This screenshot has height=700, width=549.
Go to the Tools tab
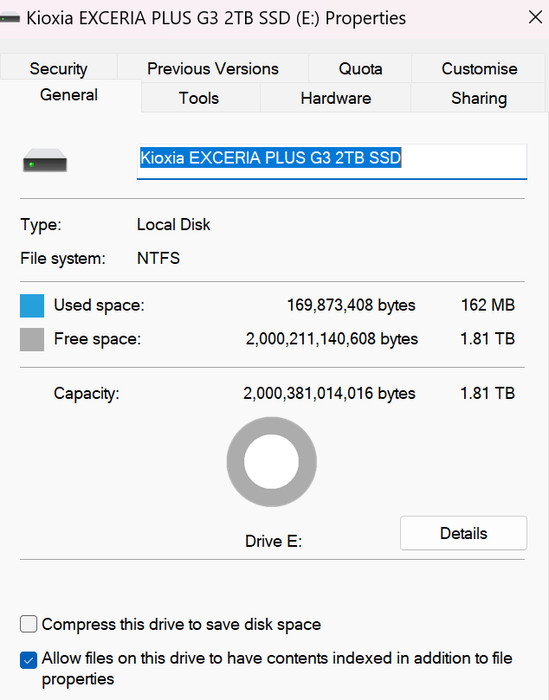199,98
